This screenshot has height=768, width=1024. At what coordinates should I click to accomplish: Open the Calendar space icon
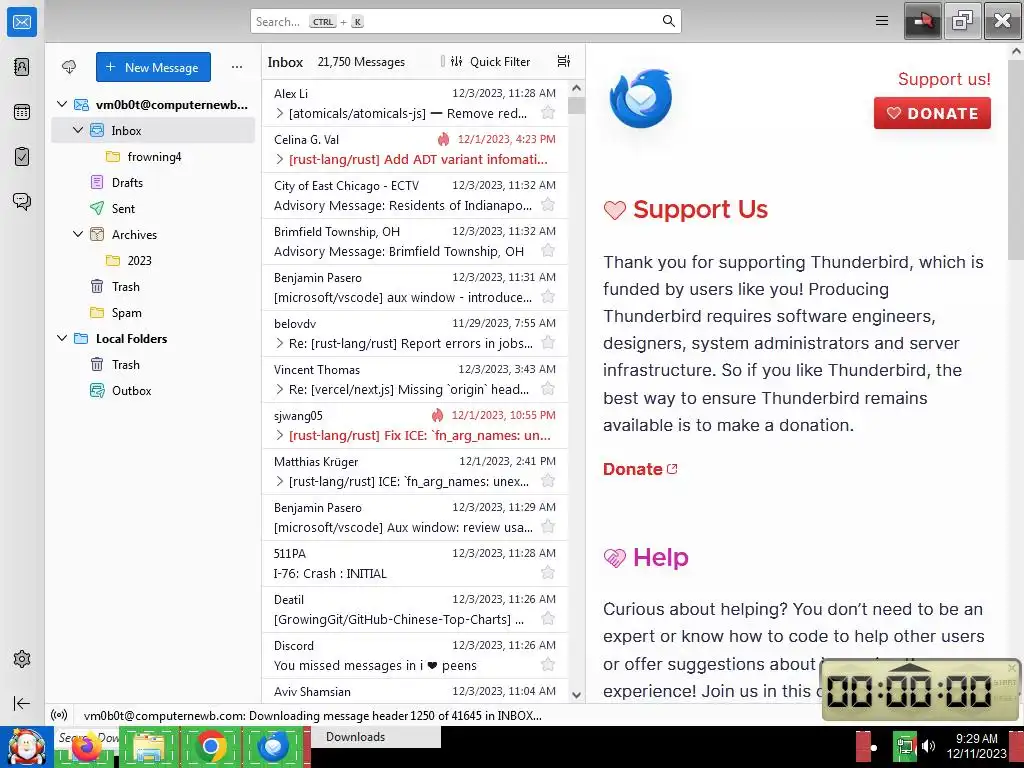[x=22, y=112]
